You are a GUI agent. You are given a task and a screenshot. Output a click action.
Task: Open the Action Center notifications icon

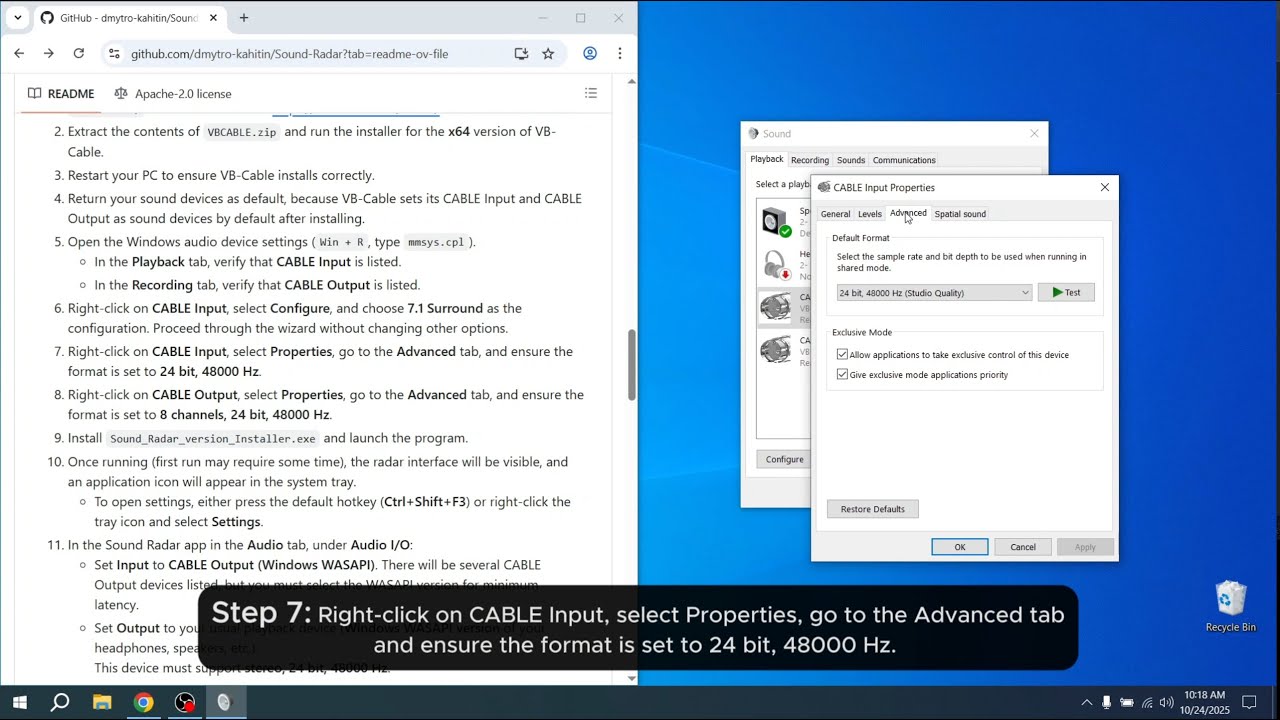click(x=1249, y=702)
